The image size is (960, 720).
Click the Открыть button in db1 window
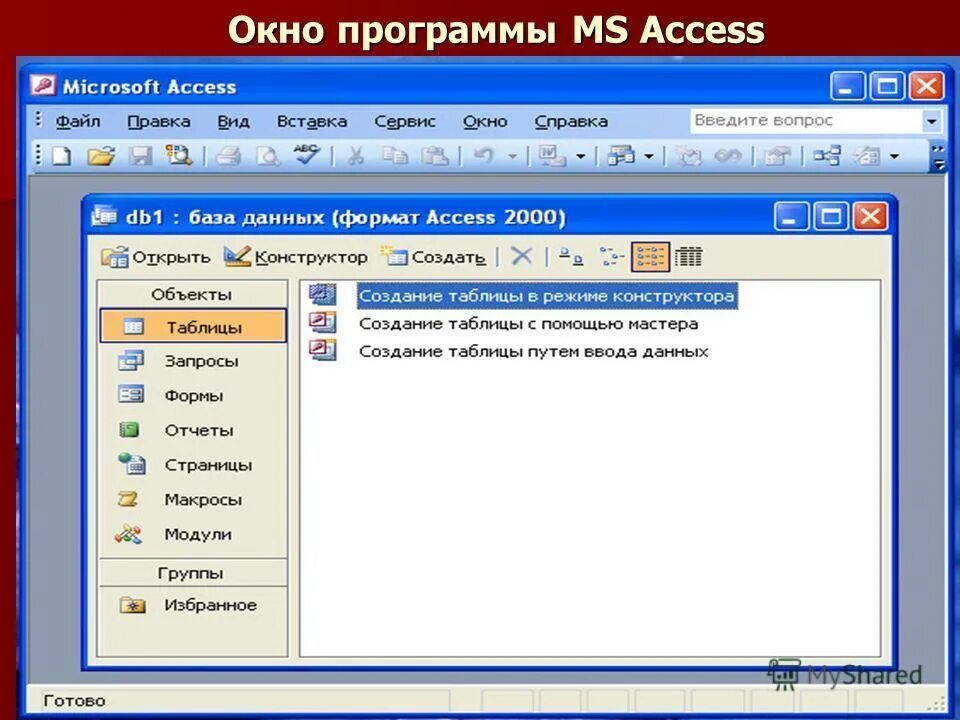pos(156,257)
